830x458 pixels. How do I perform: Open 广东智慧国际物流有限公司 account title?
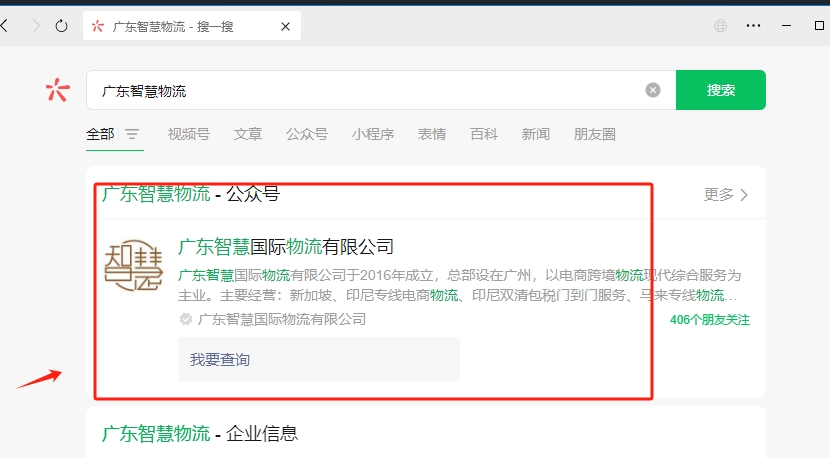286,247
